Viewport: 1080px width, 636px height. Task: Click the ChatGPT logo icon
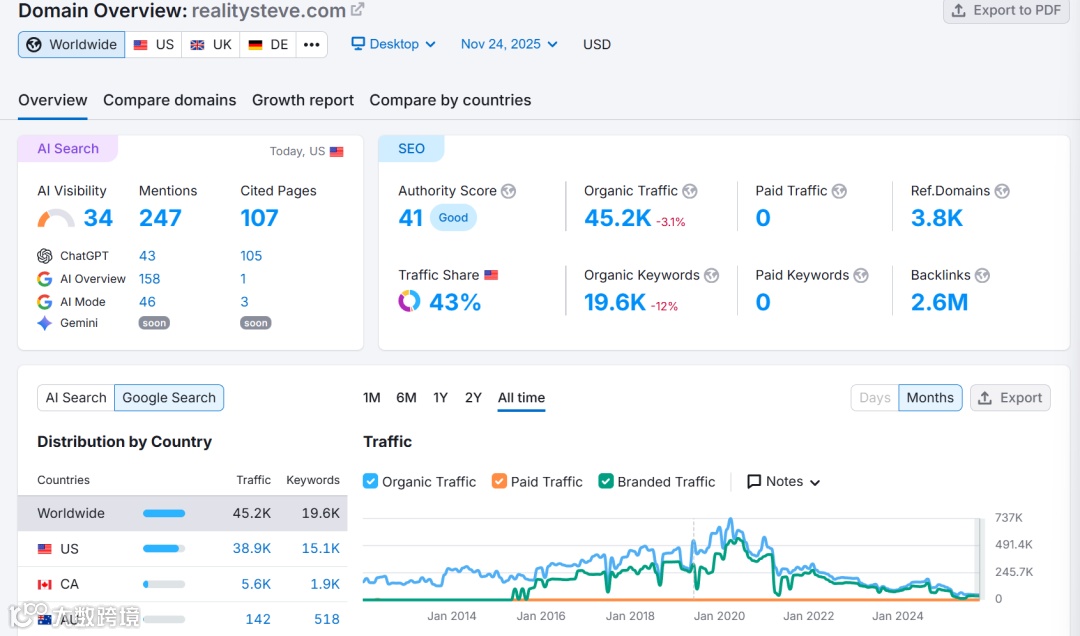point(45,256)
